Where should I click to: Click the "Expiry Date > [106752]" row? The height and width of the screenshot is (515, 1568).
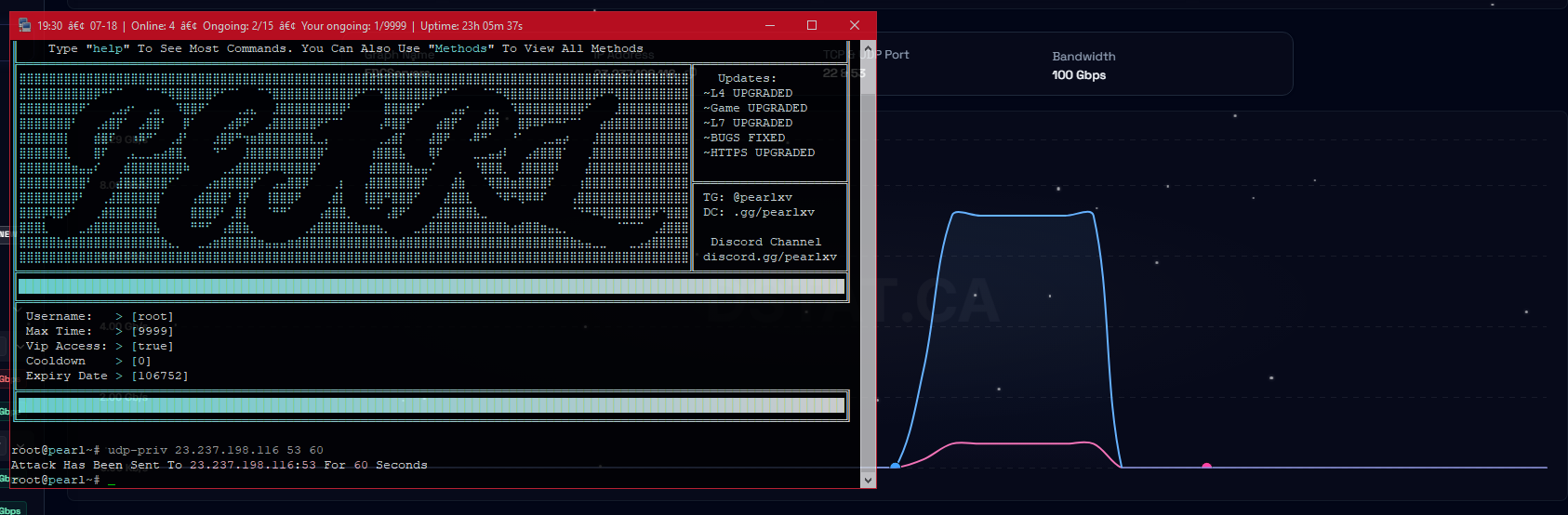coord(107,376)
